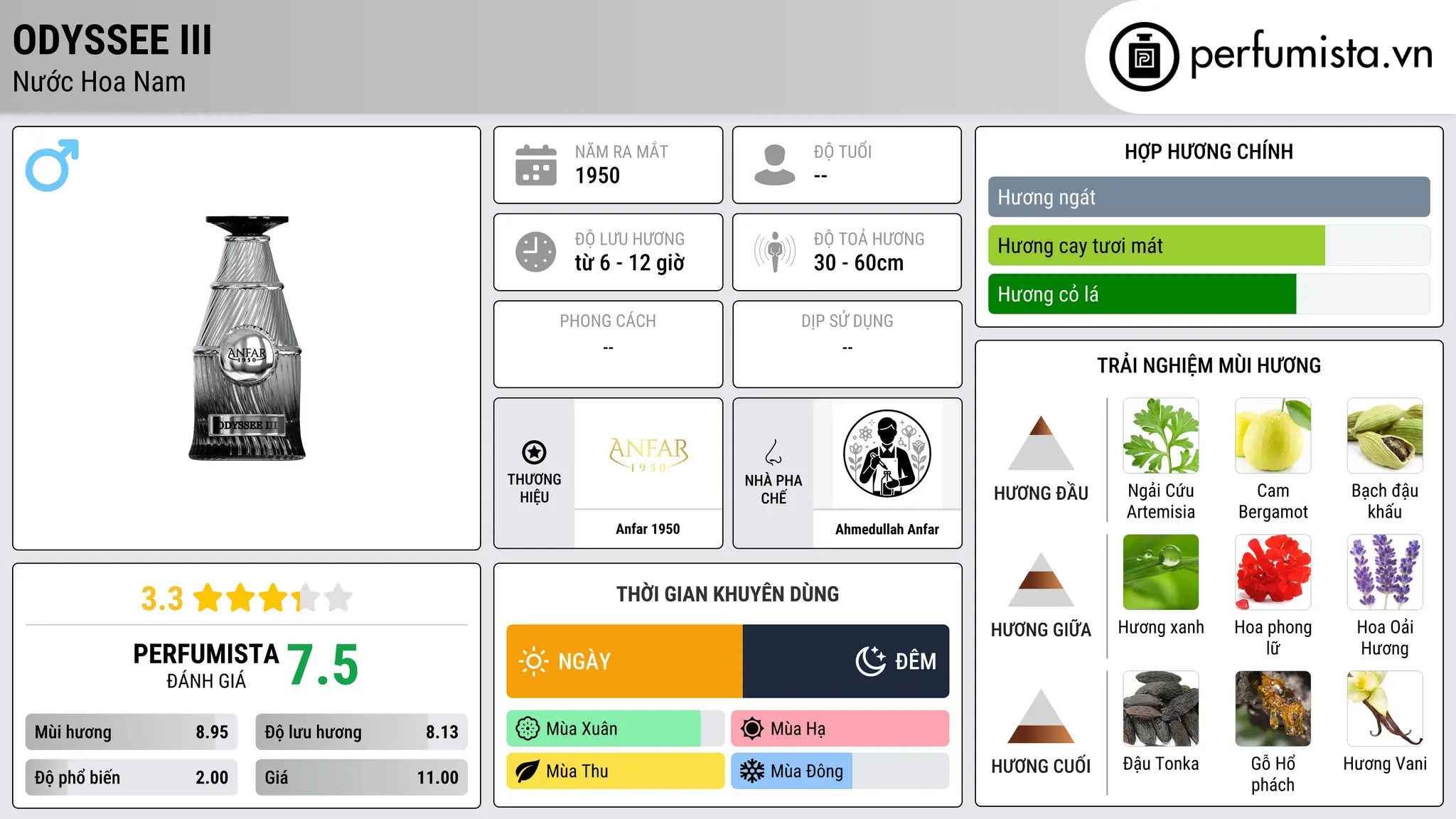
Task: Click the Perfumista score 7.5
Action: click(x=323, y=665)
